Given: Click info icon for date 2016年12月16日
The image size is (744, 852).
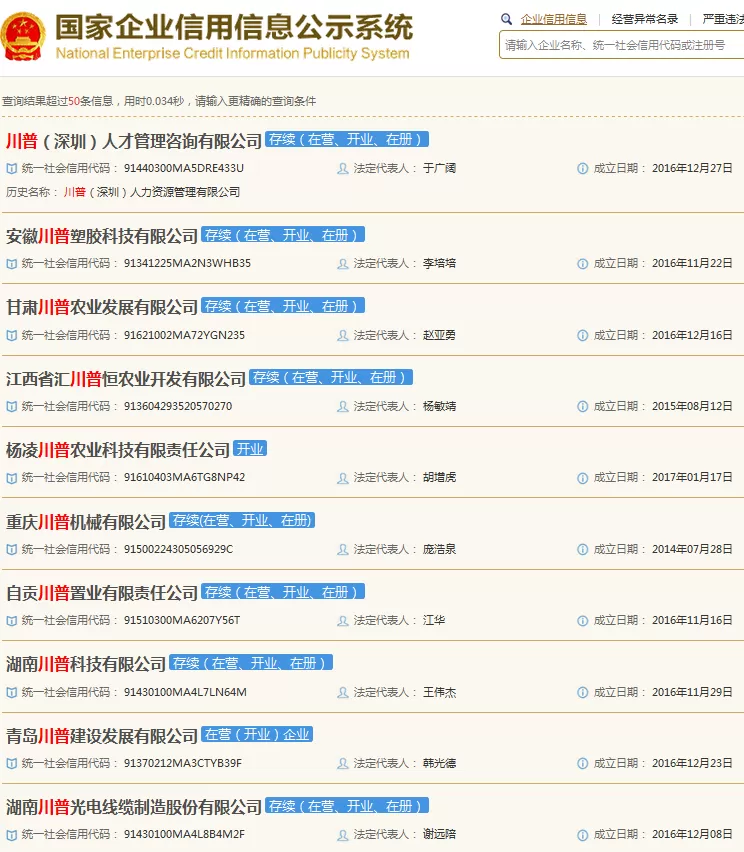Looking at the screenshot, I should [x=583, y=336].
